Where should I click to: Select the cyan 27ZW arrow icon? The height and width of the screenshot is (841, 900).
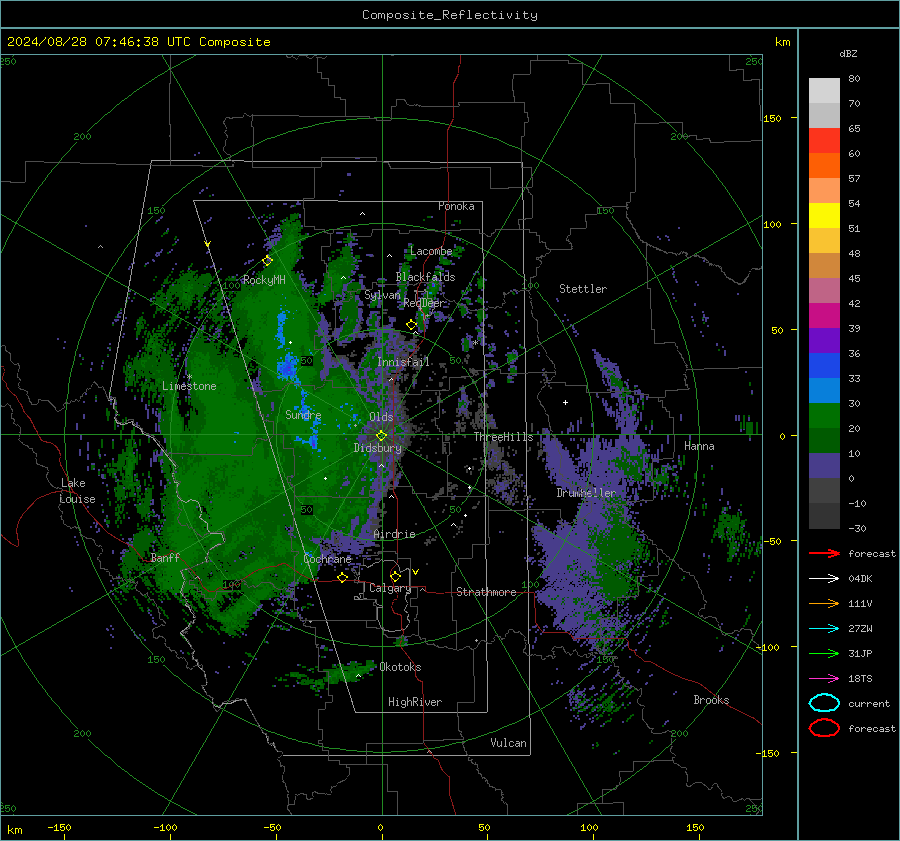click(824, 629)
